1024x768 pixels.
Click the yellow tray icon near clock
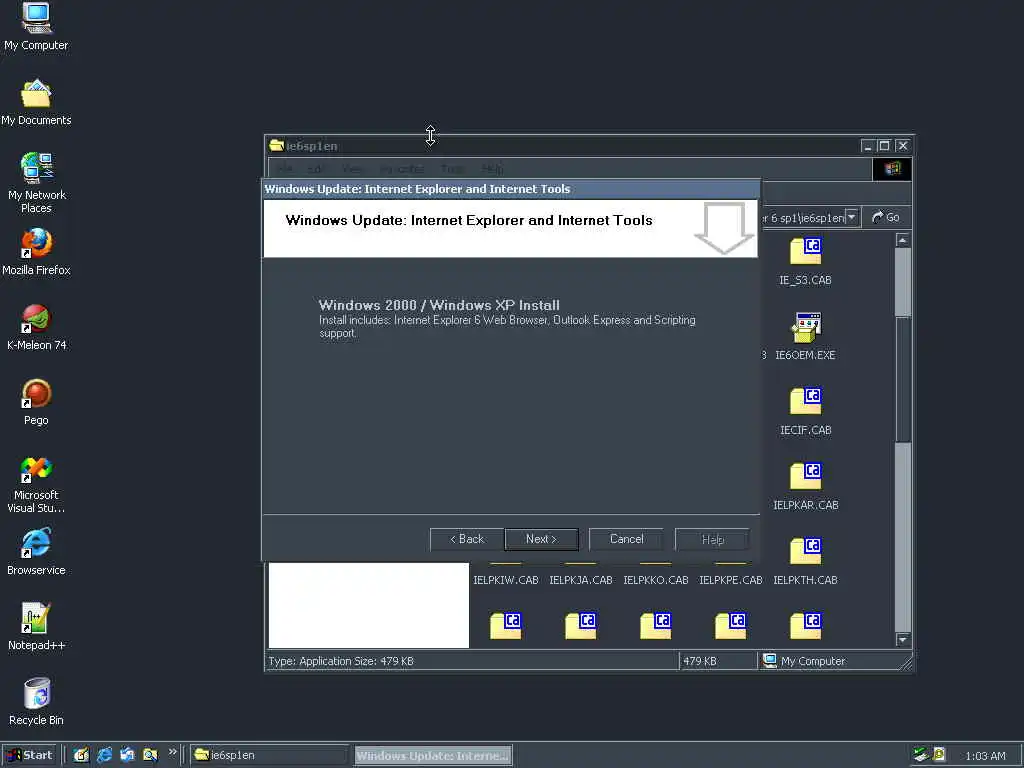pyautogui.click(x=939, y=755)
